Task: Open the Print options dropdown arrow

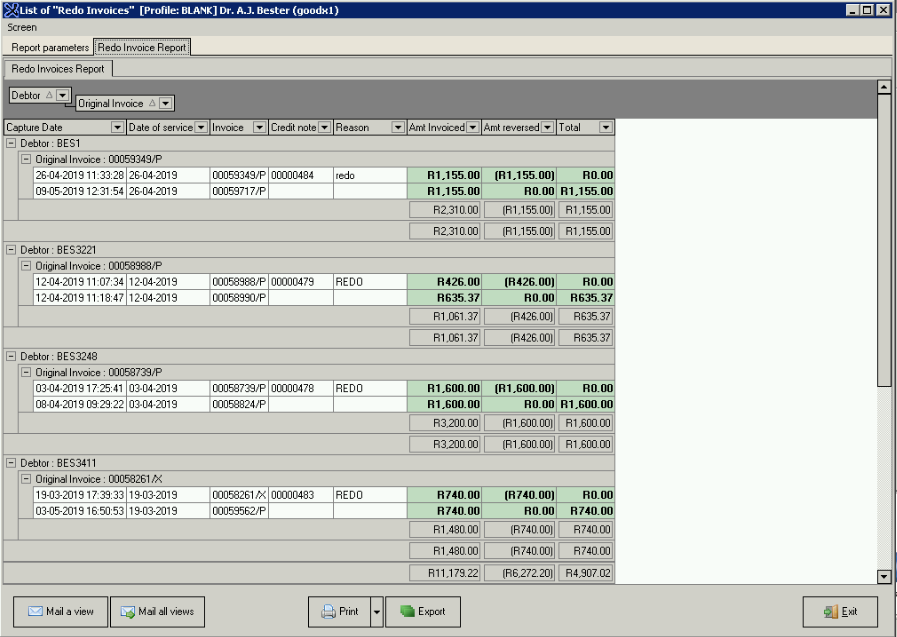Action: 376,611
